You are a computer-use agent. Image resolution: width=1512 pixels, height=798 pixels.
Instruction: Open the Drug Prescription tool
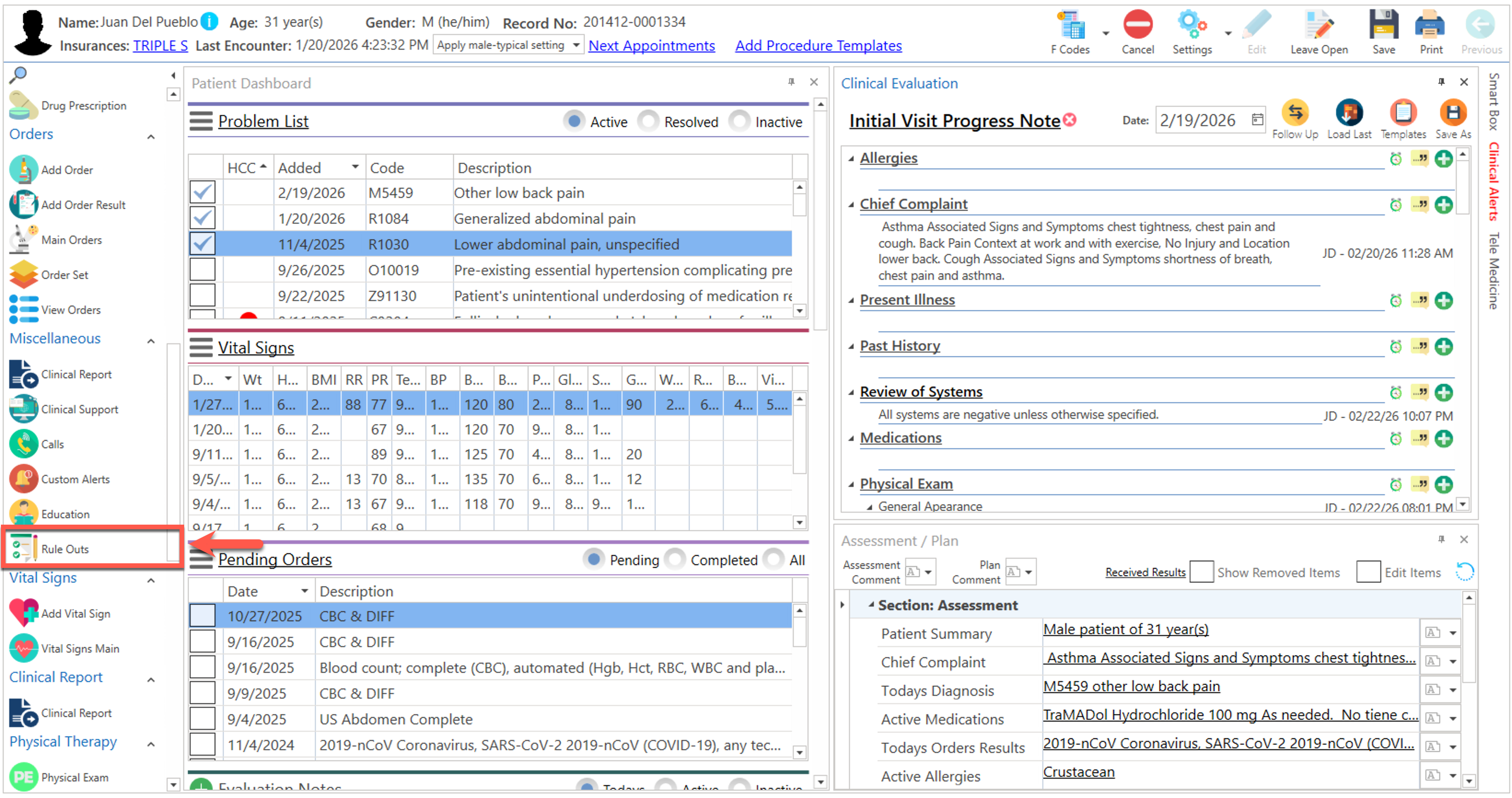pyautogui.click(x=83, y=106)
